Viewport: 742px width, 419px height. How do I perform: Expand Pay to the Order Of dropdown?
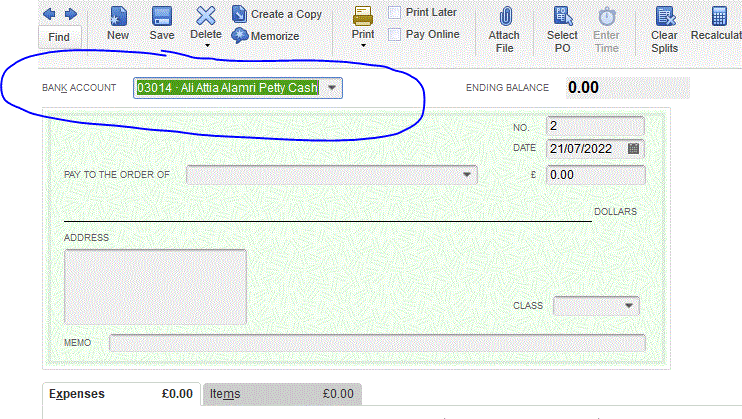coord(467,175)
